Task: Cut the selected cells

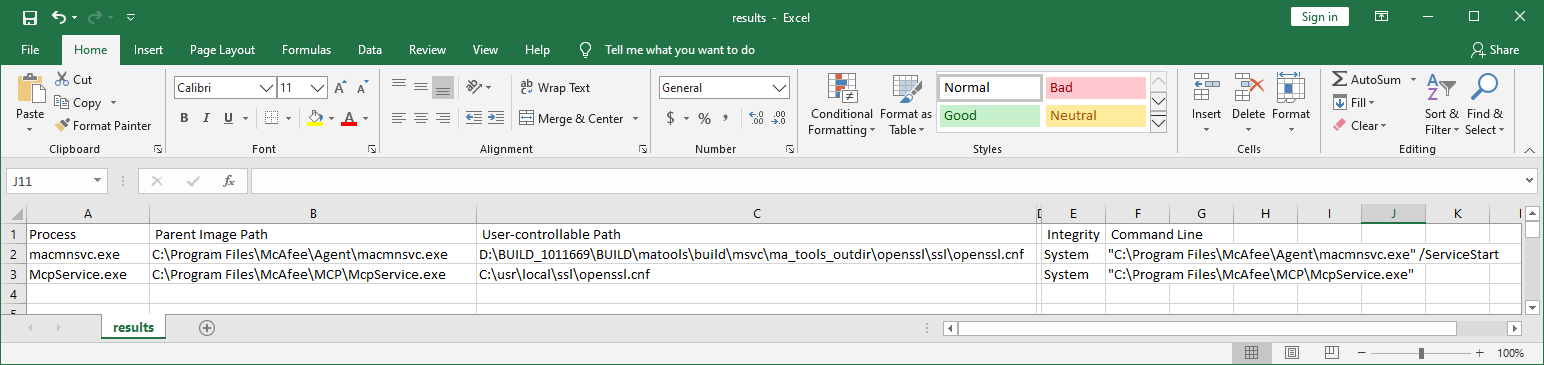Action: click(x=73, y=80)
